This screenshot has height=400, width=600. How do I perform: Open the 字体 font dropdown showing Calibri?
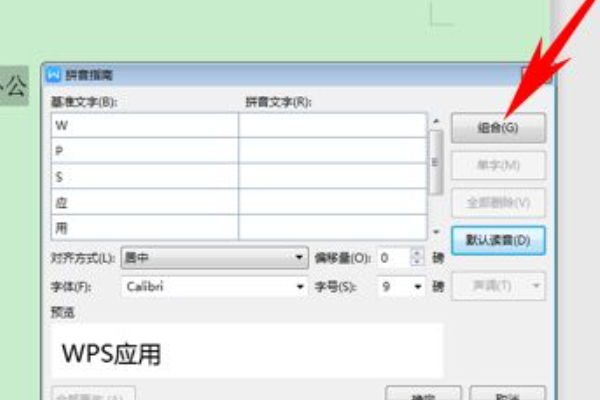215,286
